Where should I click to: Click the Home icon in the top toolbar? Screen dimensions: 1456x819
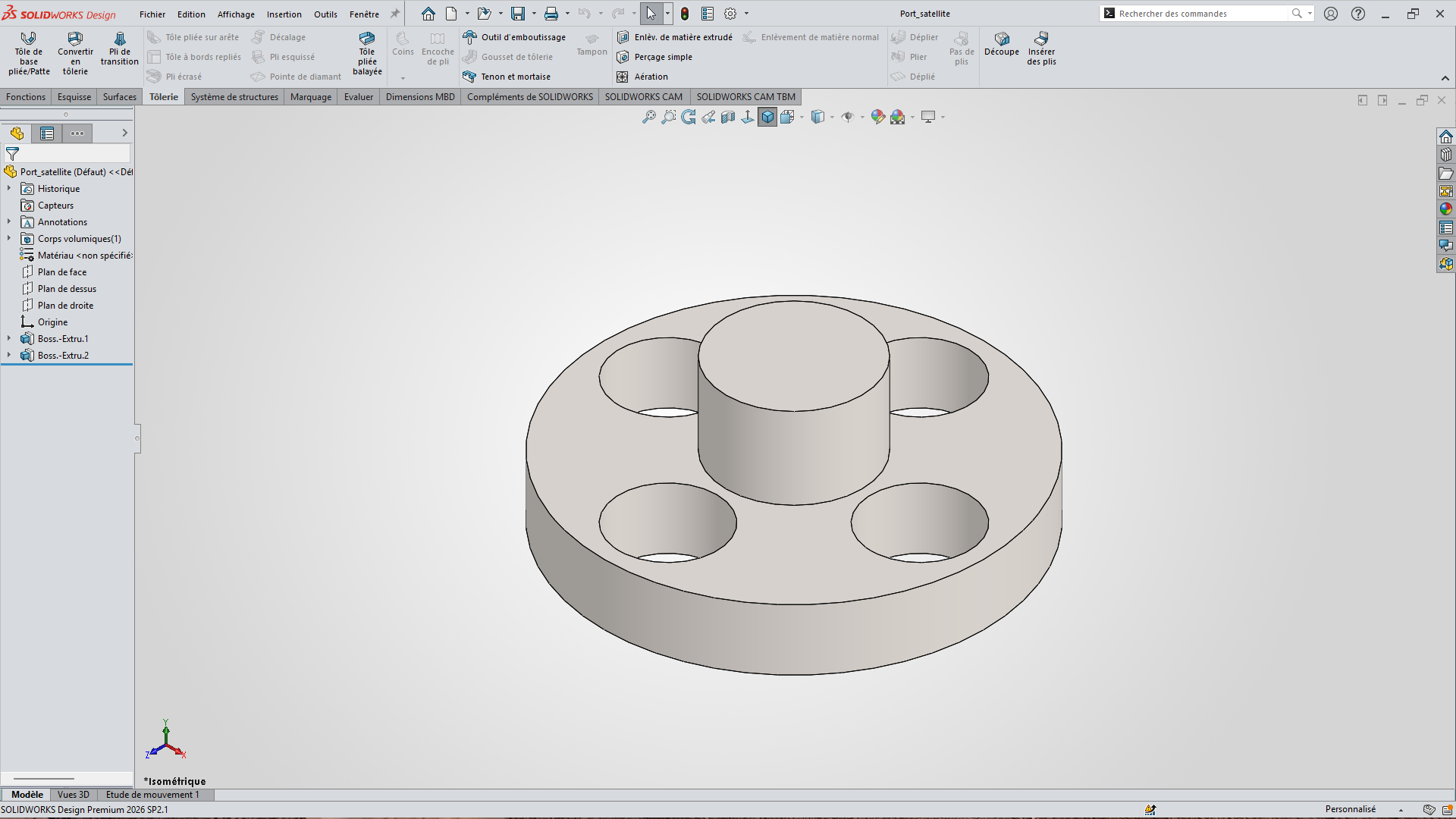click(x=428, y=14)
